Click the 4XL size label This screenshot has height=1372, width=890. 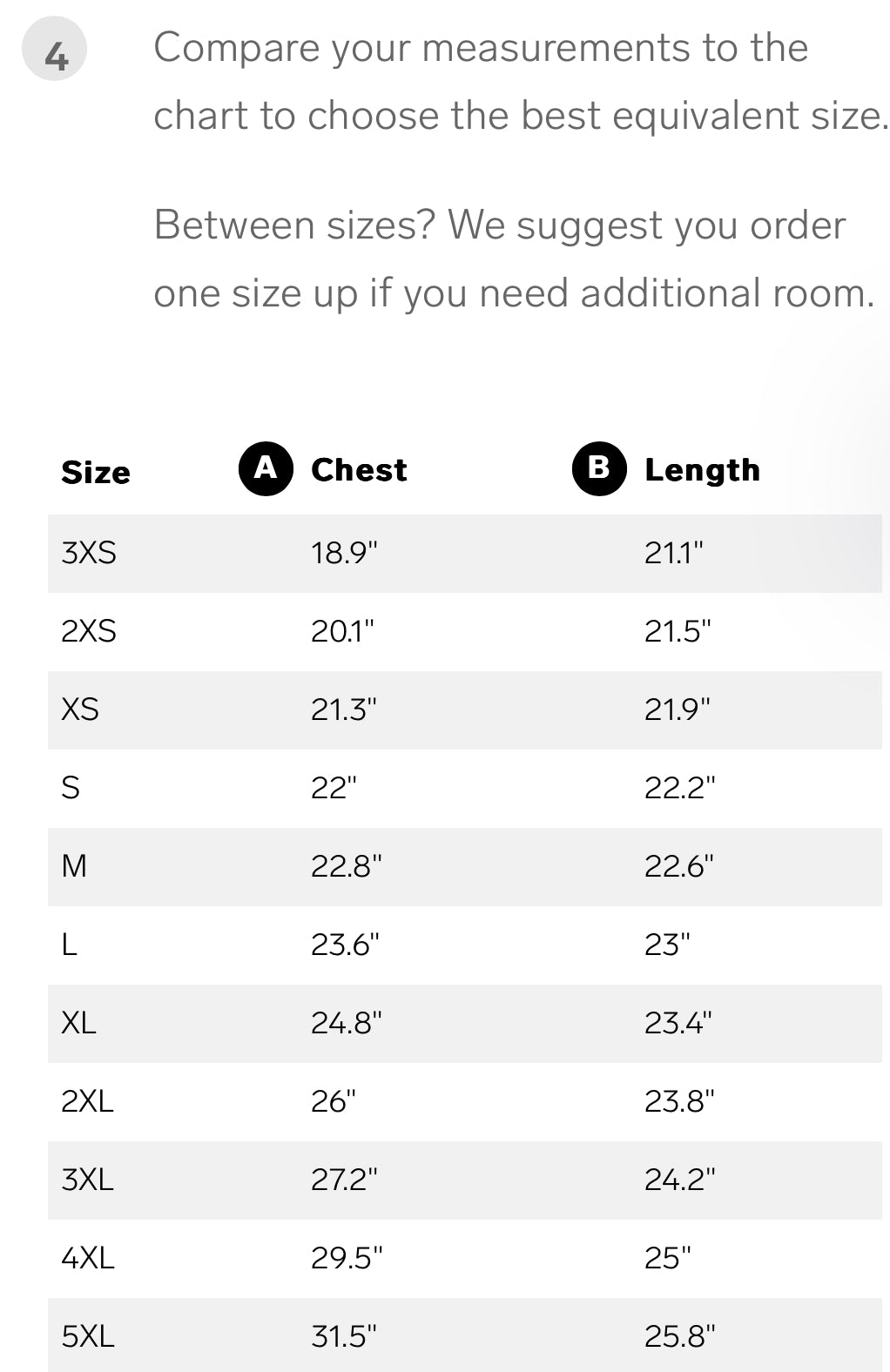(87, 1258)
